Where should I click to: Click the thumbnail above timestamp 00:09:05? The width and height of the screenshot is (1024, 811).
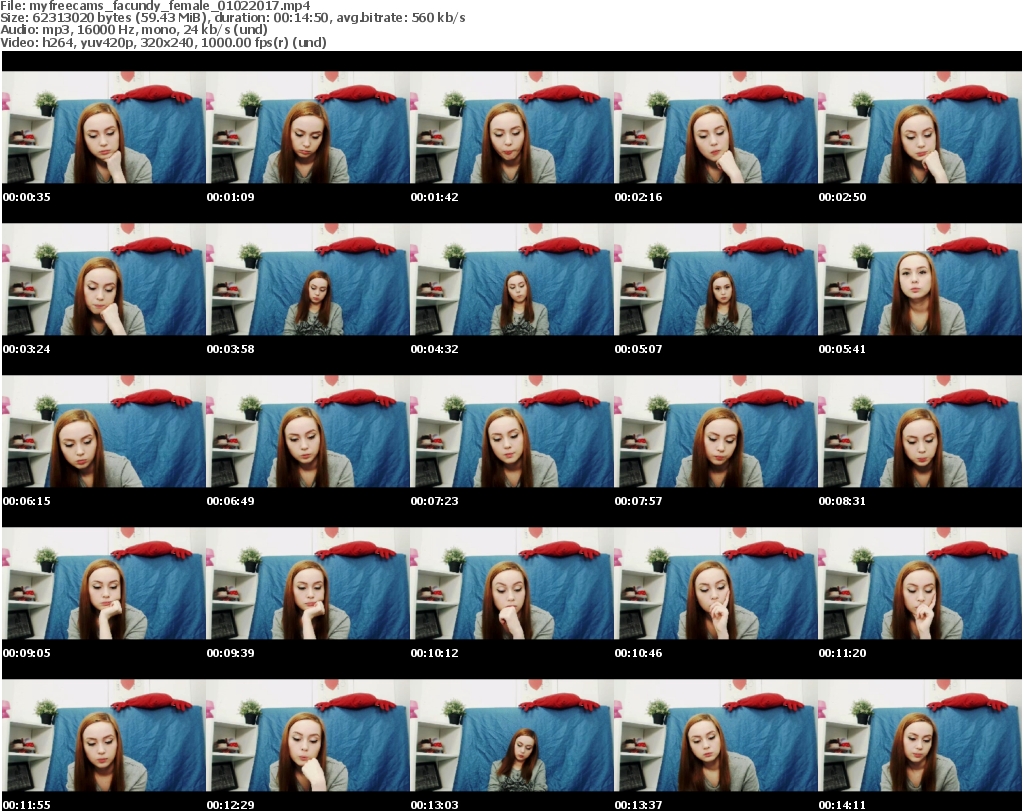pos(104,584)
